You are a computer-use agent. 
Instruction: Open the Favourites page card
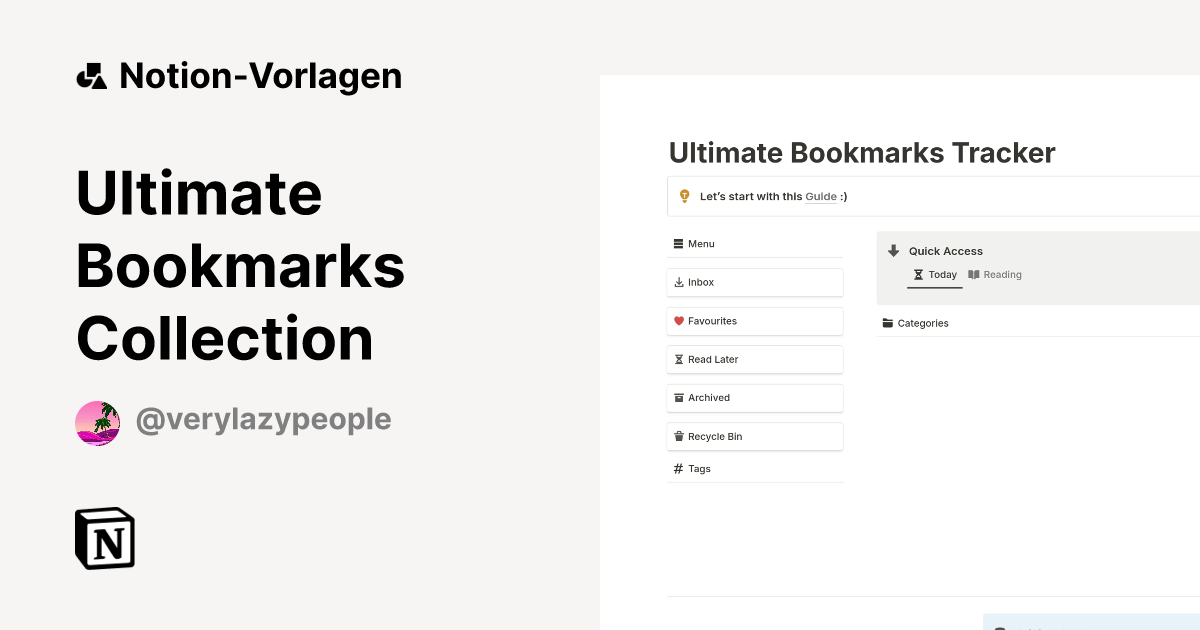[755, 321]
